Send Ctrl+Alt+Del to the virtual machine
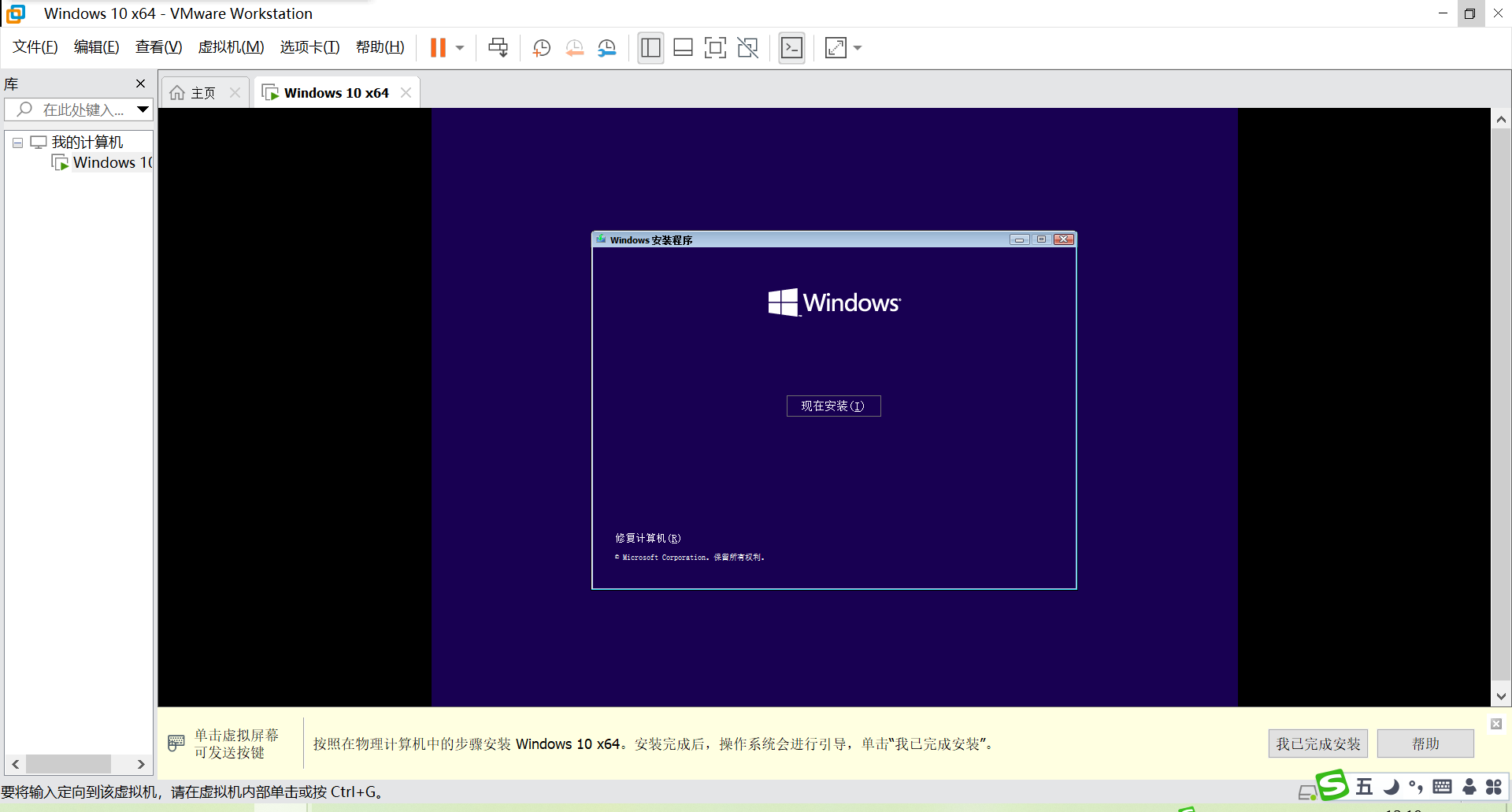This screenshot has height=812, width=1512. [x=498, y=48]
